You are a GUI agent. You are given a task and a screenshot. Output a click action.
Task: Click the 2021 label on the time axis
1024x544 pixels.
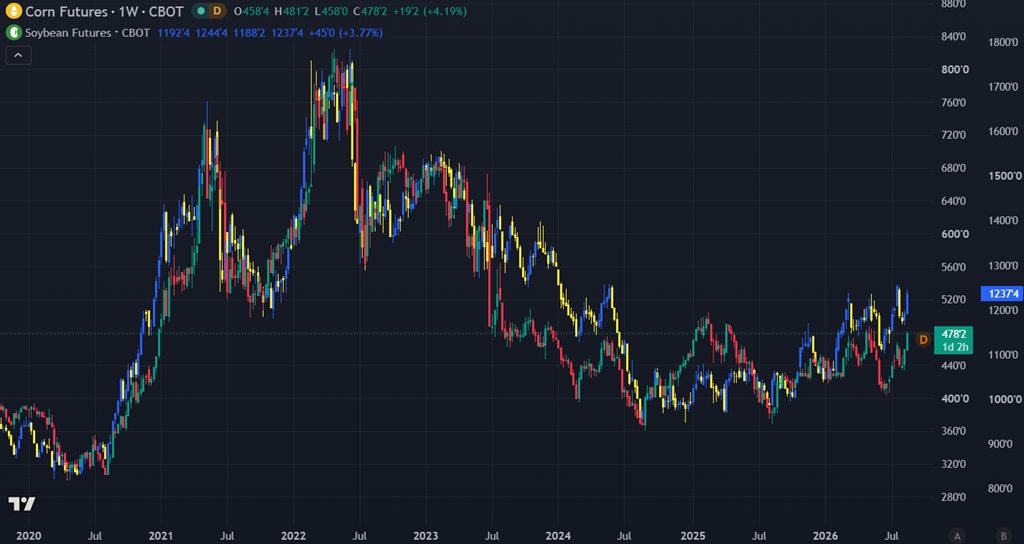161,536
